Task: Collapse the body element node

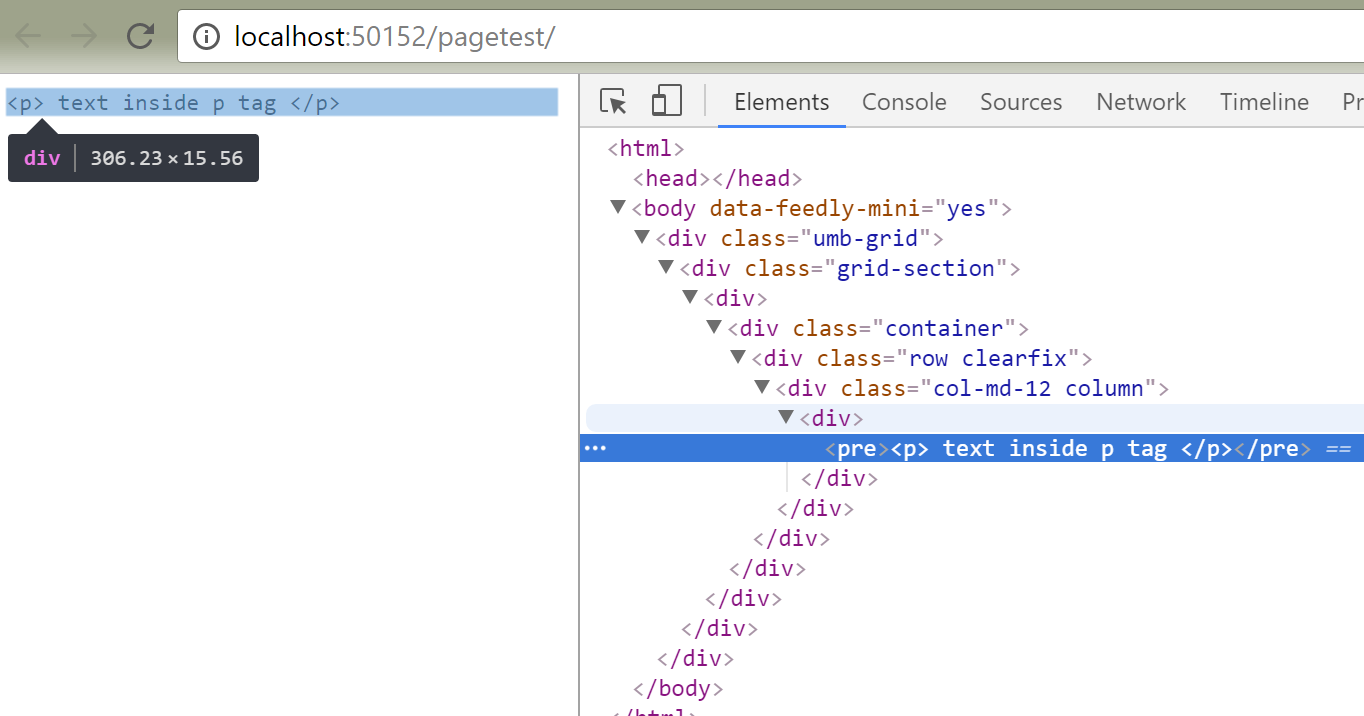Action: tap(618, 208)
